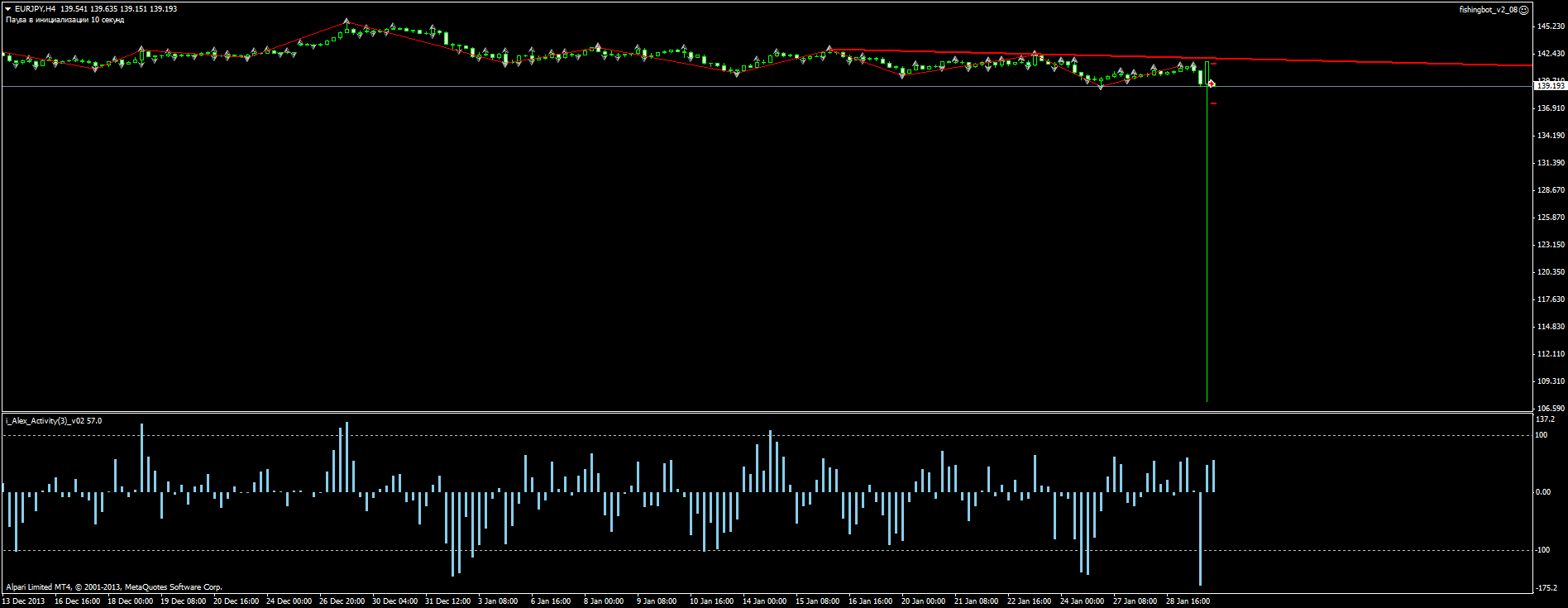Click the Alpari Limited MT4 copyright text
The height and width of the screenshot is (608, 1568).
(114, 587)
